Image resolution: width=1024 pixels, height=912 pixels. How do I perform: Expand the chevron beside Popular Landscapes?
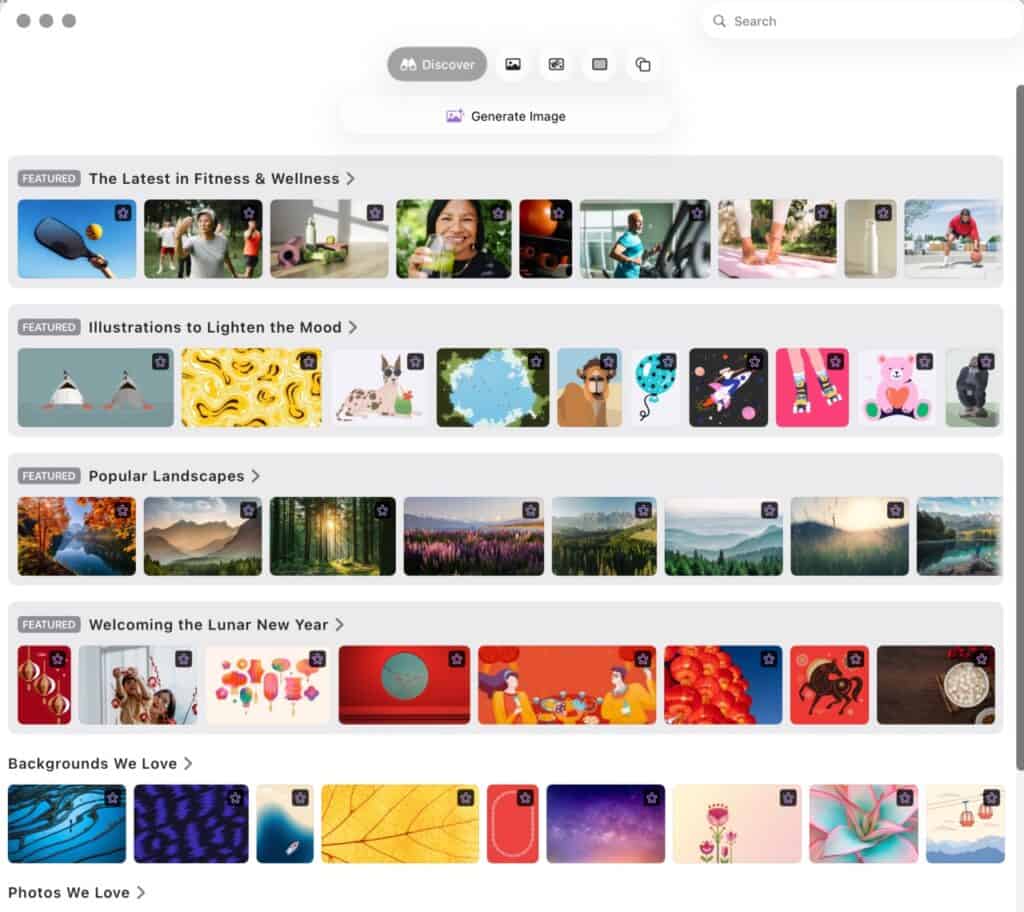(256, 476)
